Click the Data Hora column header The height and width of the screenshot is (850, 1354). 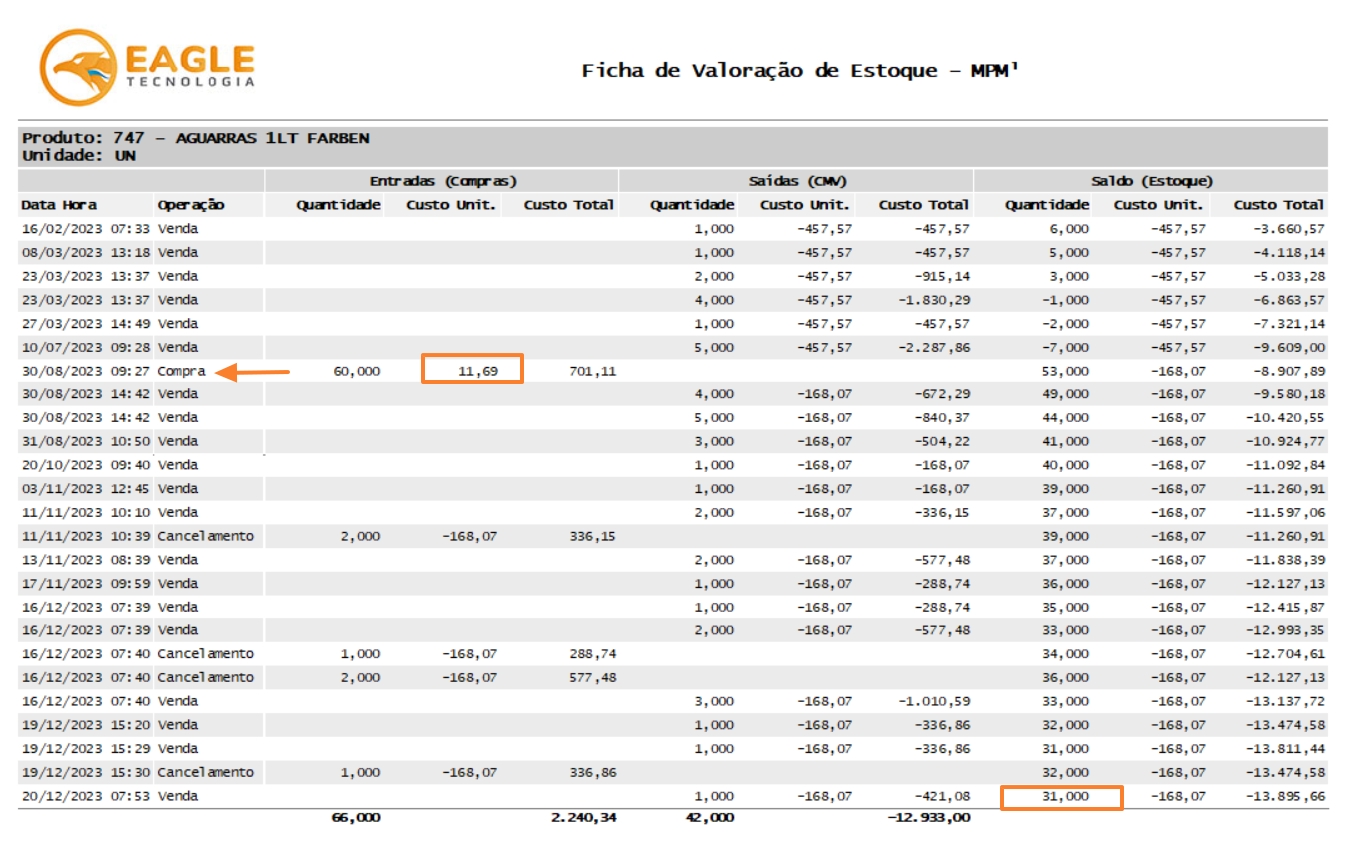[x=59, y=205]
